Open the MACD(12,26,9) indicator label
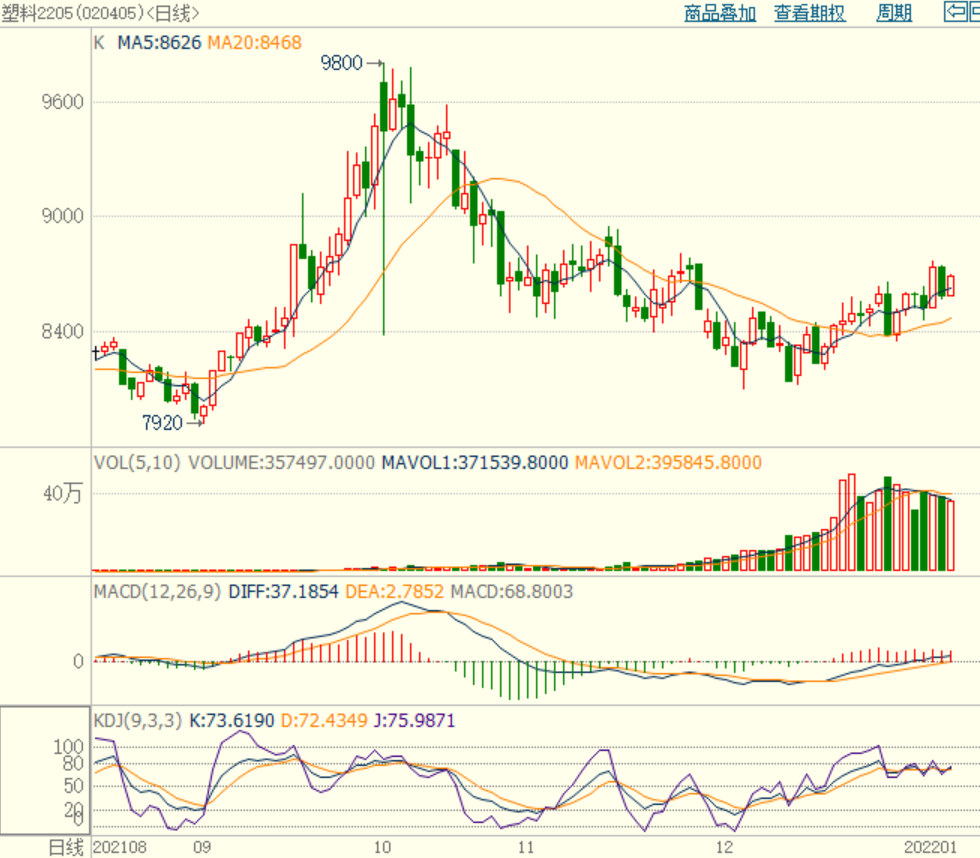 tap(158, 592)
